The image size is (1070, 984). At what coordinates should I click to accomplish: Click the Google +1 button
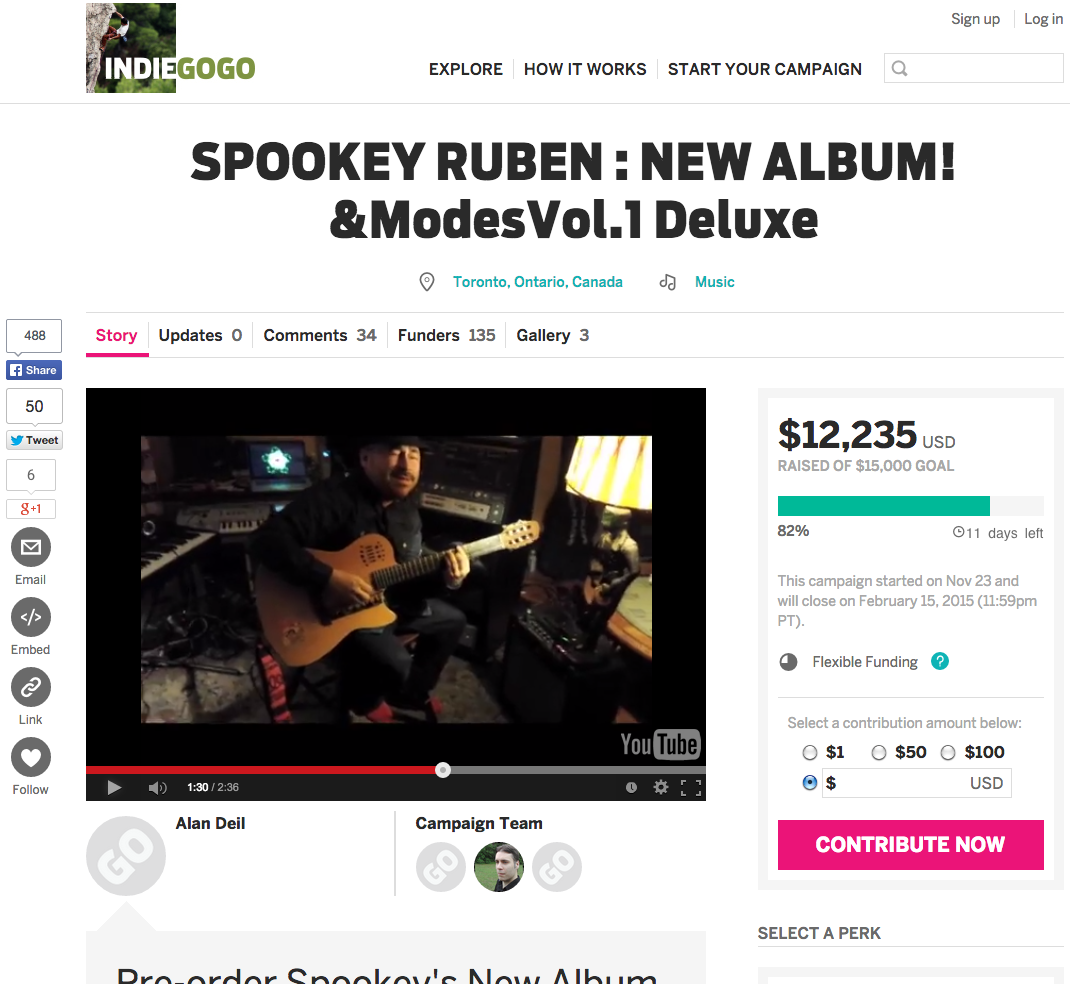click(31, 508)
